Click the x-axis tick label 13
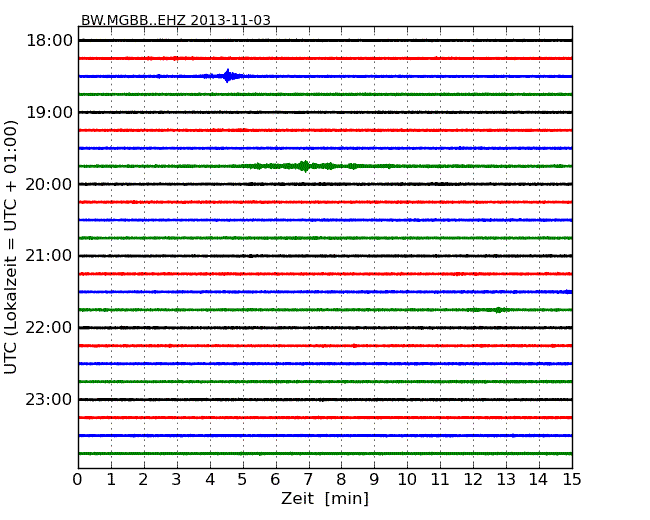650x520 pixels. coord(506,480)
